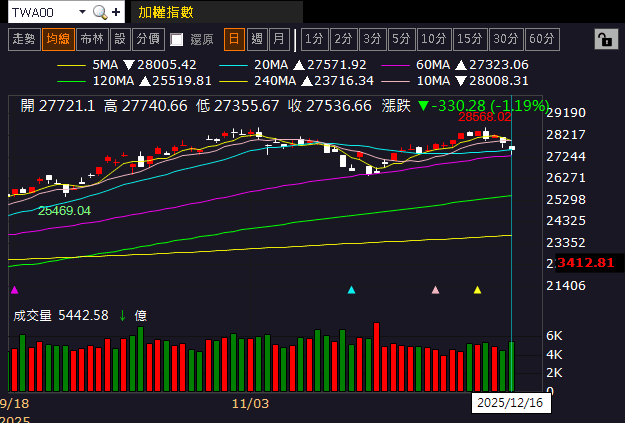The image size is (625, 423).
Task: Click the 20MA cyan legend swatch
Action: 234,65
